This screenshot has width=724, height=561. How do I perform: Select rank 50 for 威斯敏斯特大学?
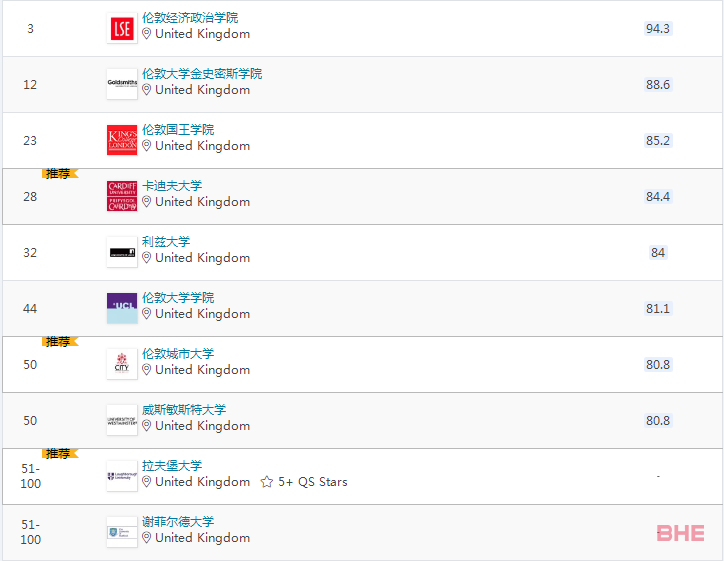pos(30,421)
